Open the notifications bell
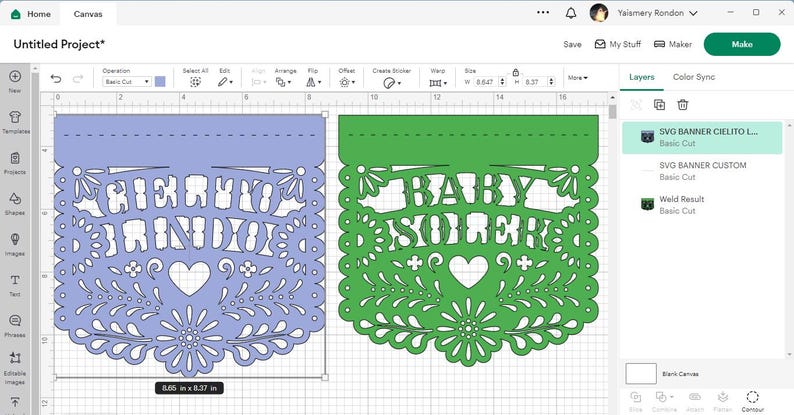794x415 pixels. click(571, 13)
